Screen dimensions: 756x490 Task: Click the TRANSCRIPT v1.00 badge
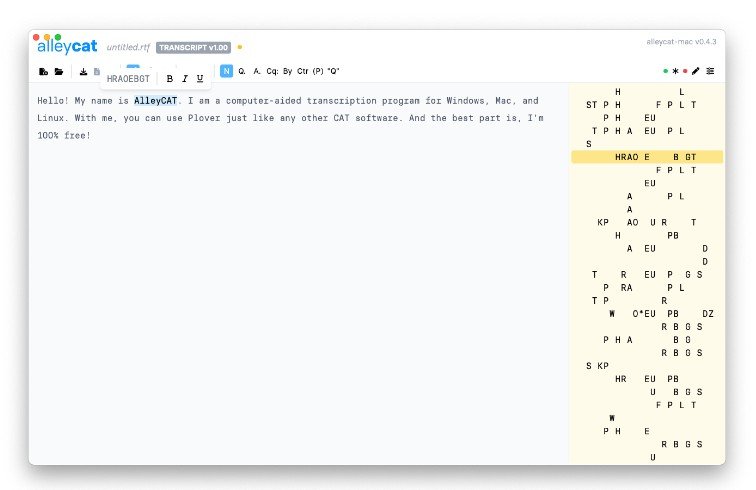193,47
